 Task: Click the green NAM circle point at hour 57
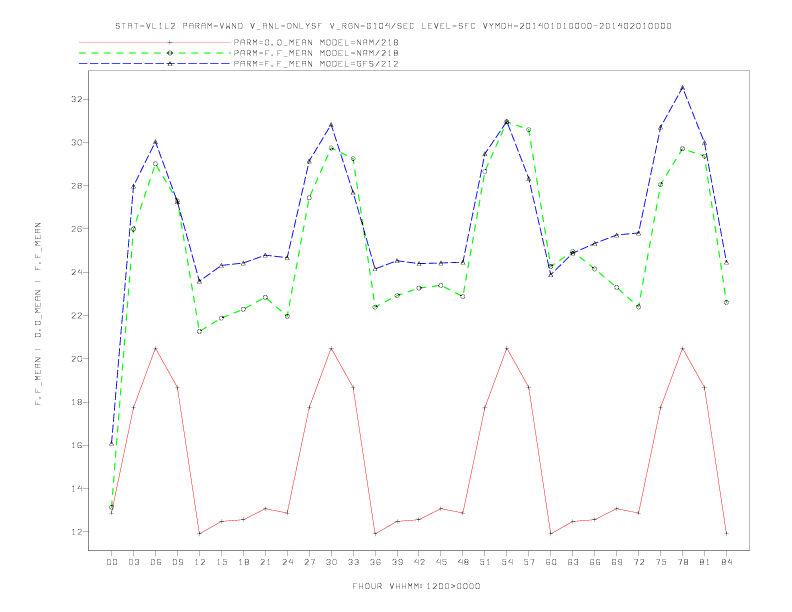click(529, 130)
